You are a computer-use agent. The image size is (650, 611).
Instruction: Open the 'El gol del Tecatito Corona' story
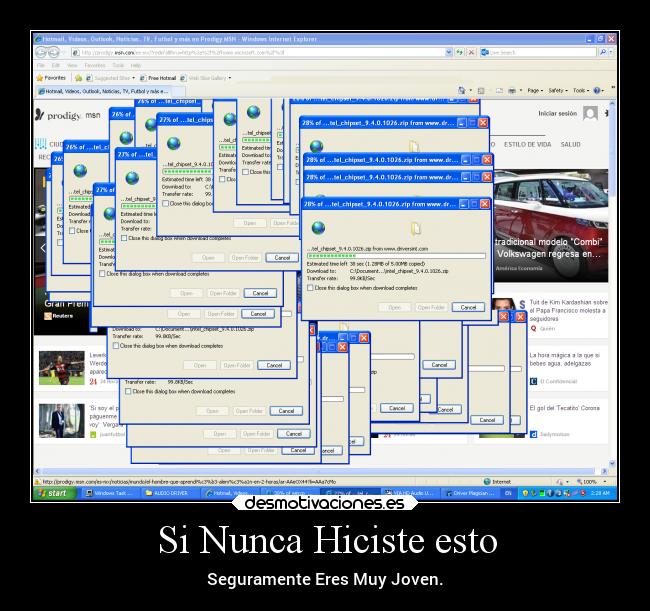pyautogui.click(x=564, y=408)
